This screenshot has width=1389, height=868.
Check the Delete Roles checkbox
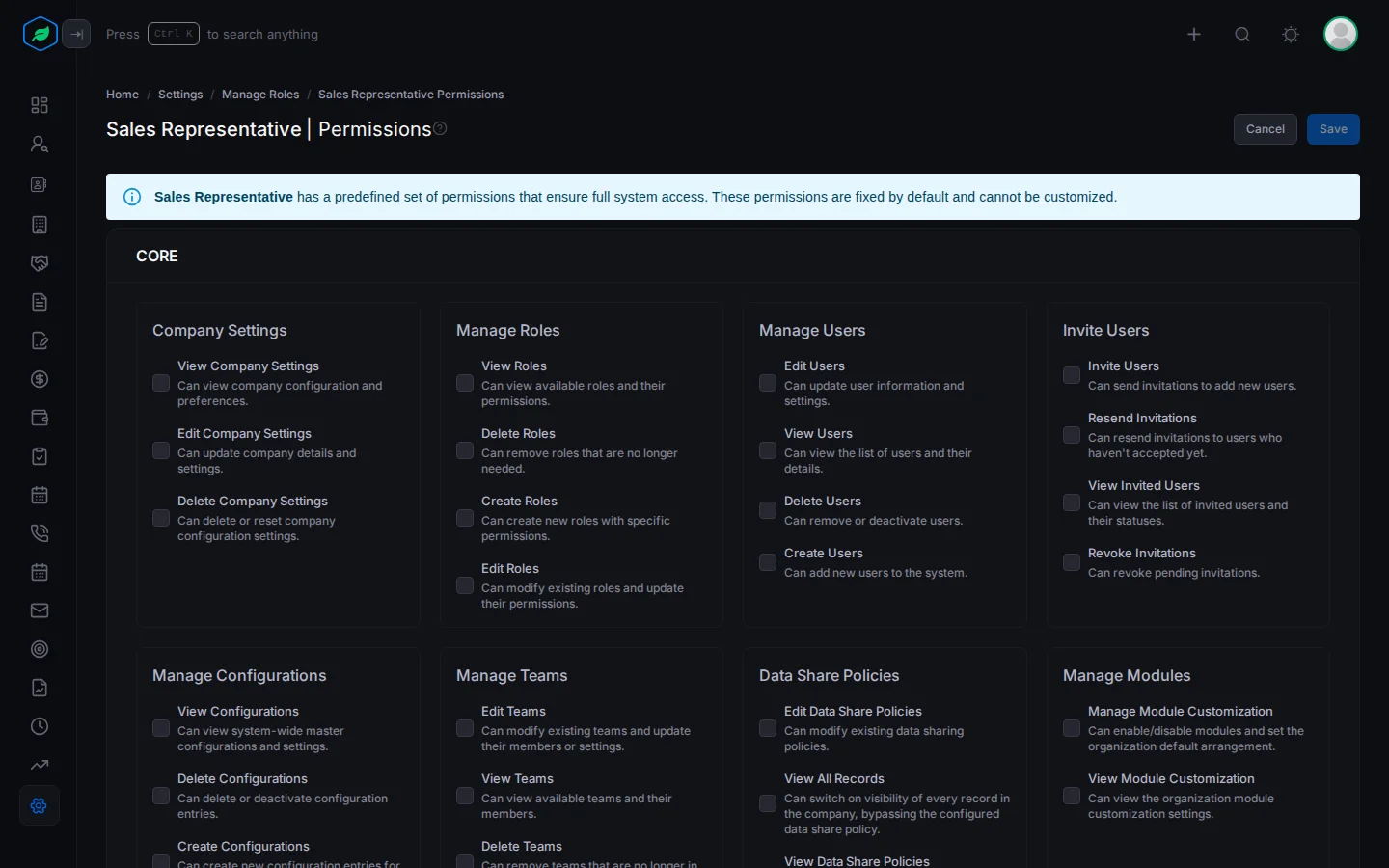(x=465, y=450)
